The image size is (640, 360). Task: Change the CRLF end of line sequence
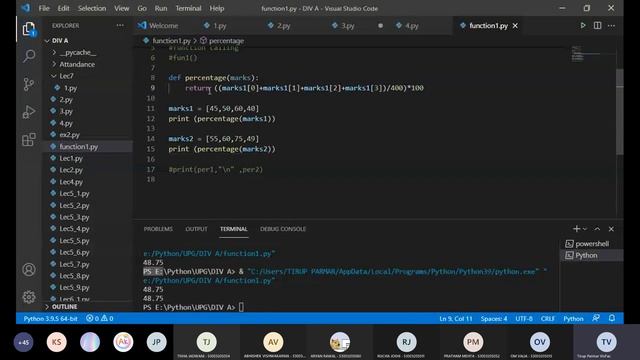click(x=547, y=318)
